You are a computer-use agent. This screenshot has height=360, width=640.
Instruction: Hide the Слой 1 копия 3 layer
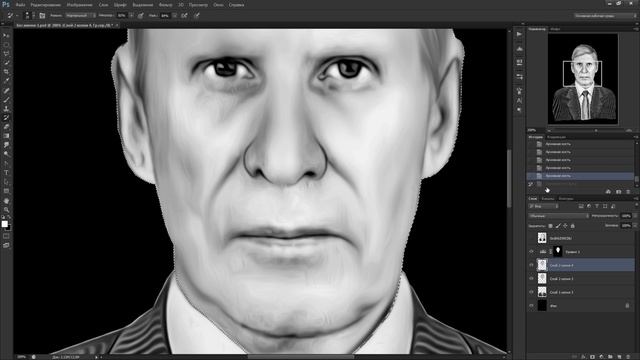[x=531, y=292]
